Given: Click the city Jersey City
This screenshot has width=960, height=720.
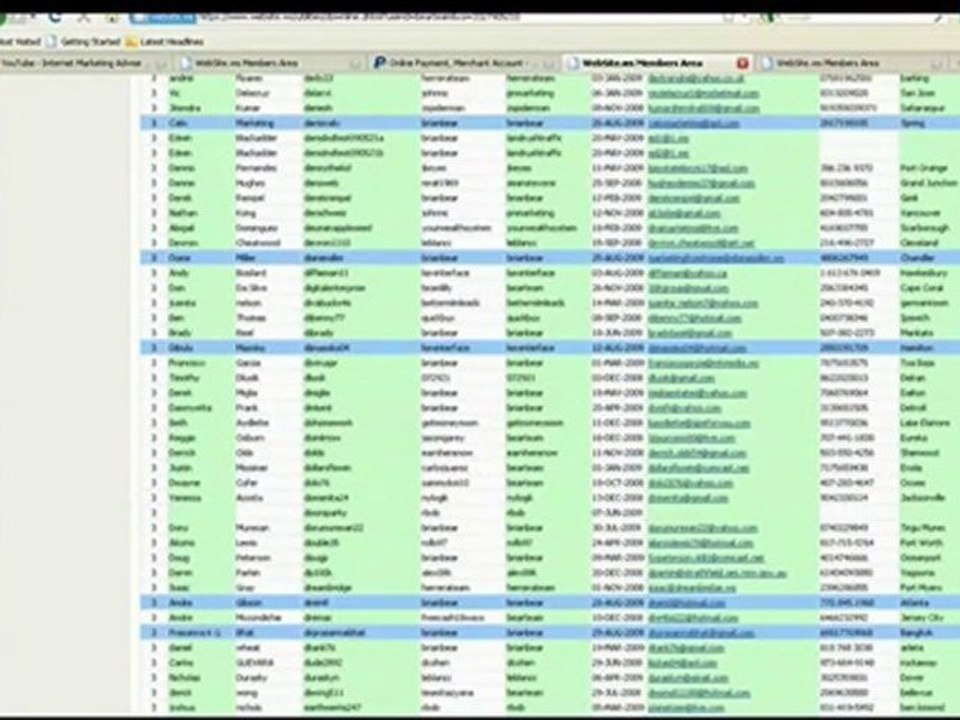Looking at the screenshot, I should 920,618.
